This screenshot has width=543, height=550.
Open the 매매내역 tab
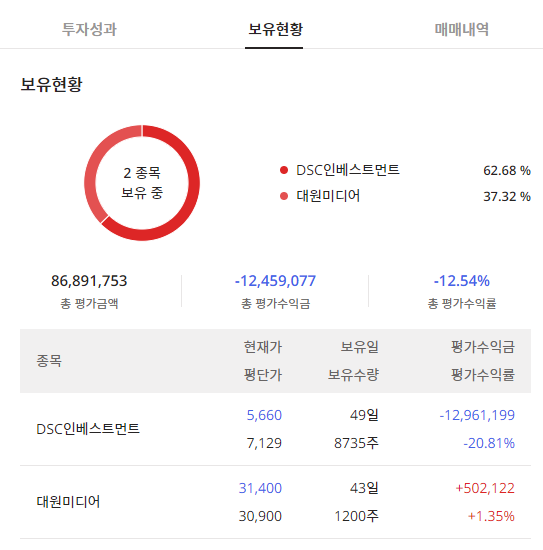[x=461, y=29]
